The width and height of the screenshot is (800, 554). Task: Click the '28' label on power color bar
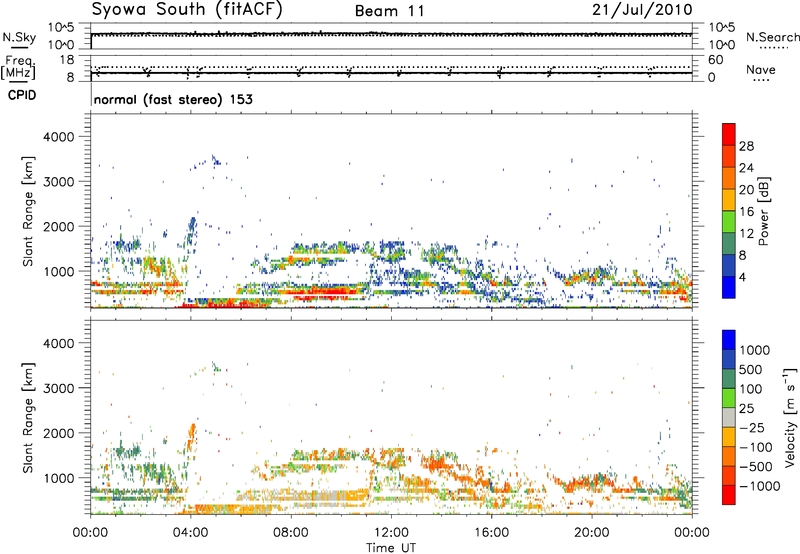pos(746,146)
